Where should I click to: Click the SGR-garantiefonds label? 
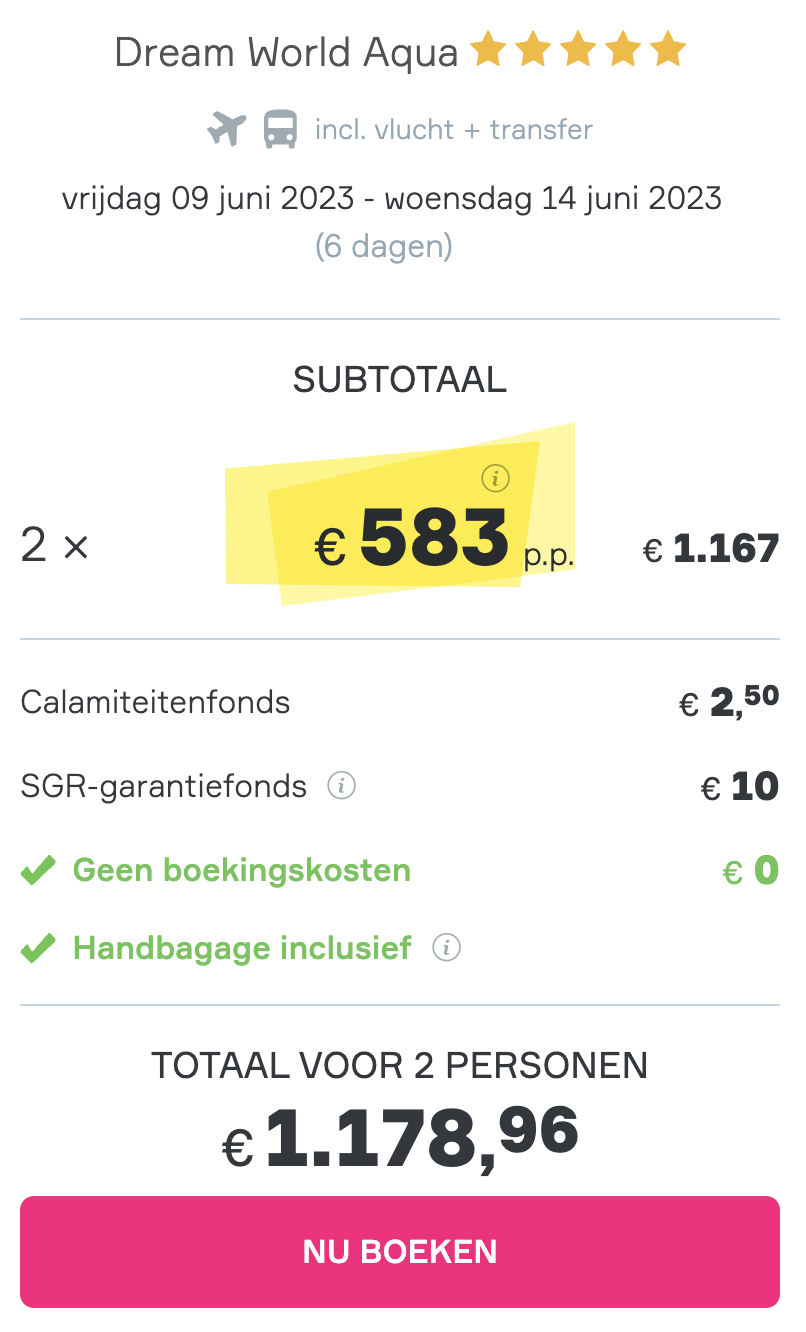(x=164, y=787)
